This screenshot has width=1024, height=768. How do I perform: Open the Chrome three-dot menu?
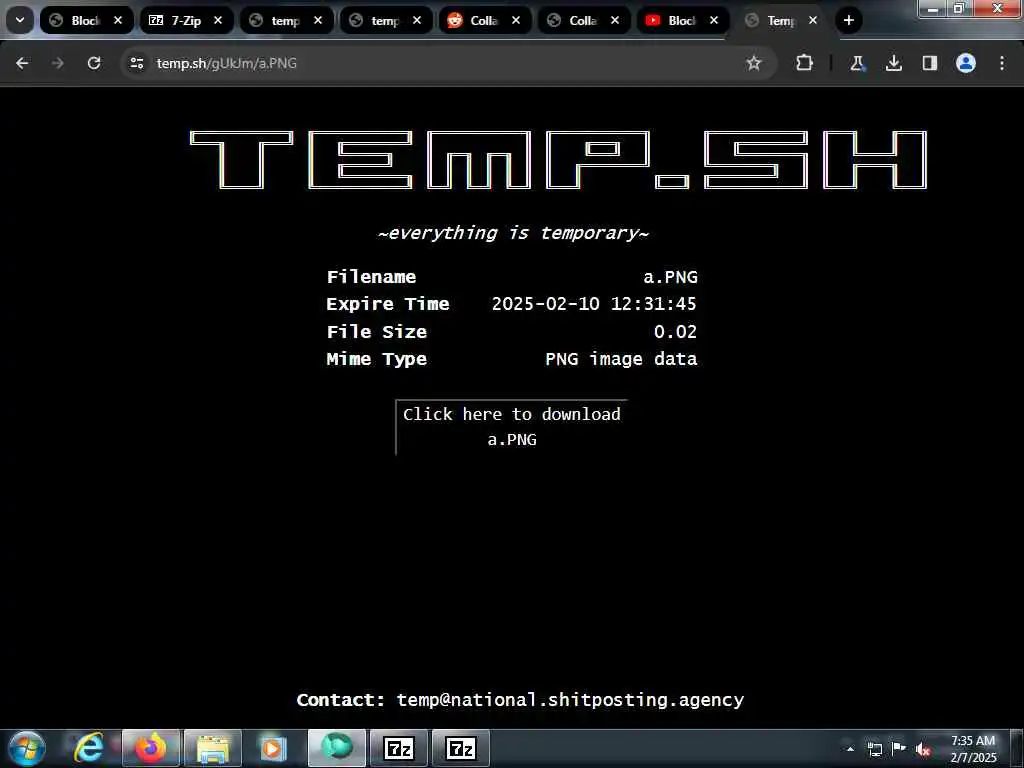(1002, 63)
